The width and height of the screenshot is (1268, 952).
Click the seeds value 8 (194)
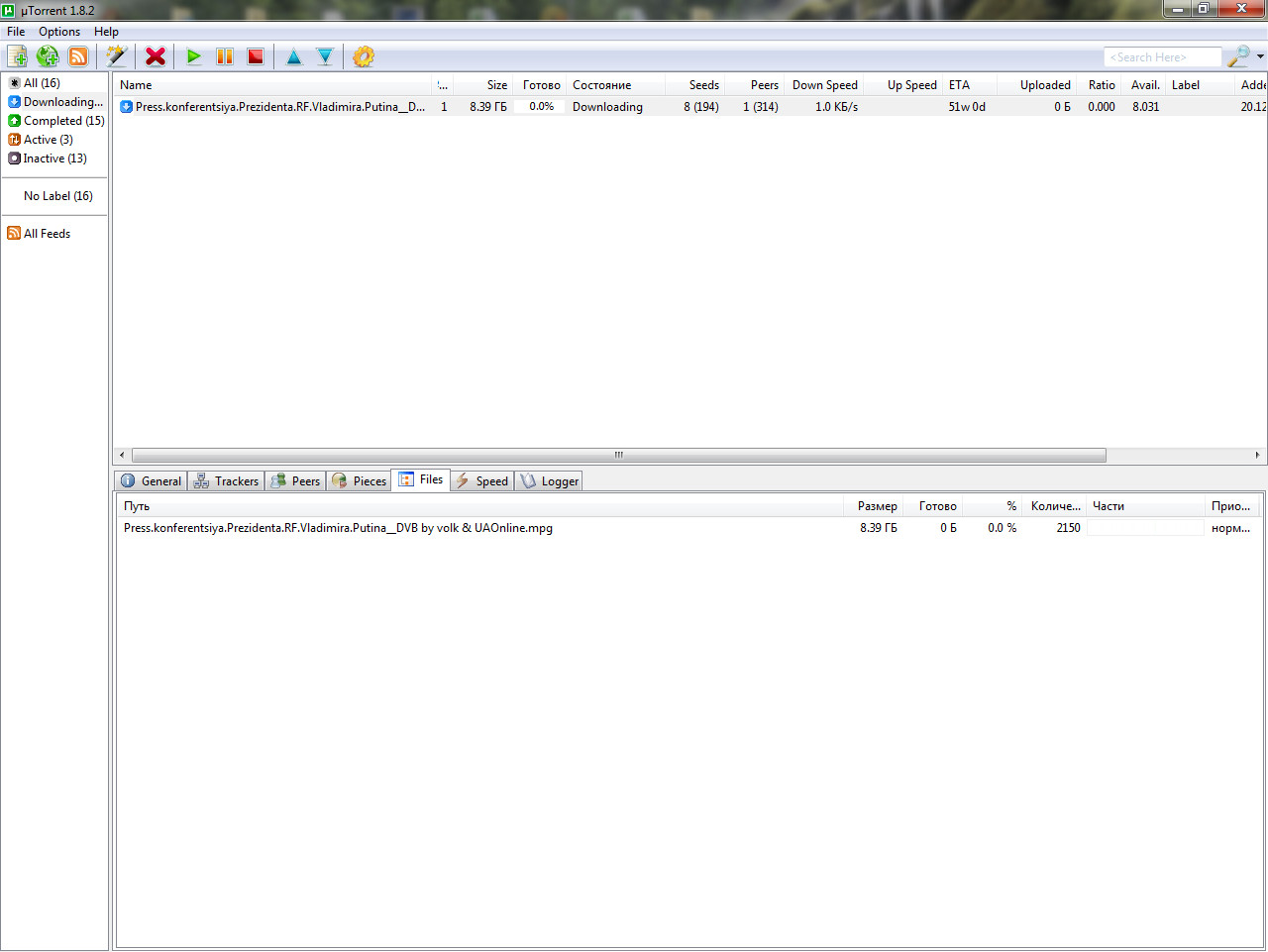701,107
